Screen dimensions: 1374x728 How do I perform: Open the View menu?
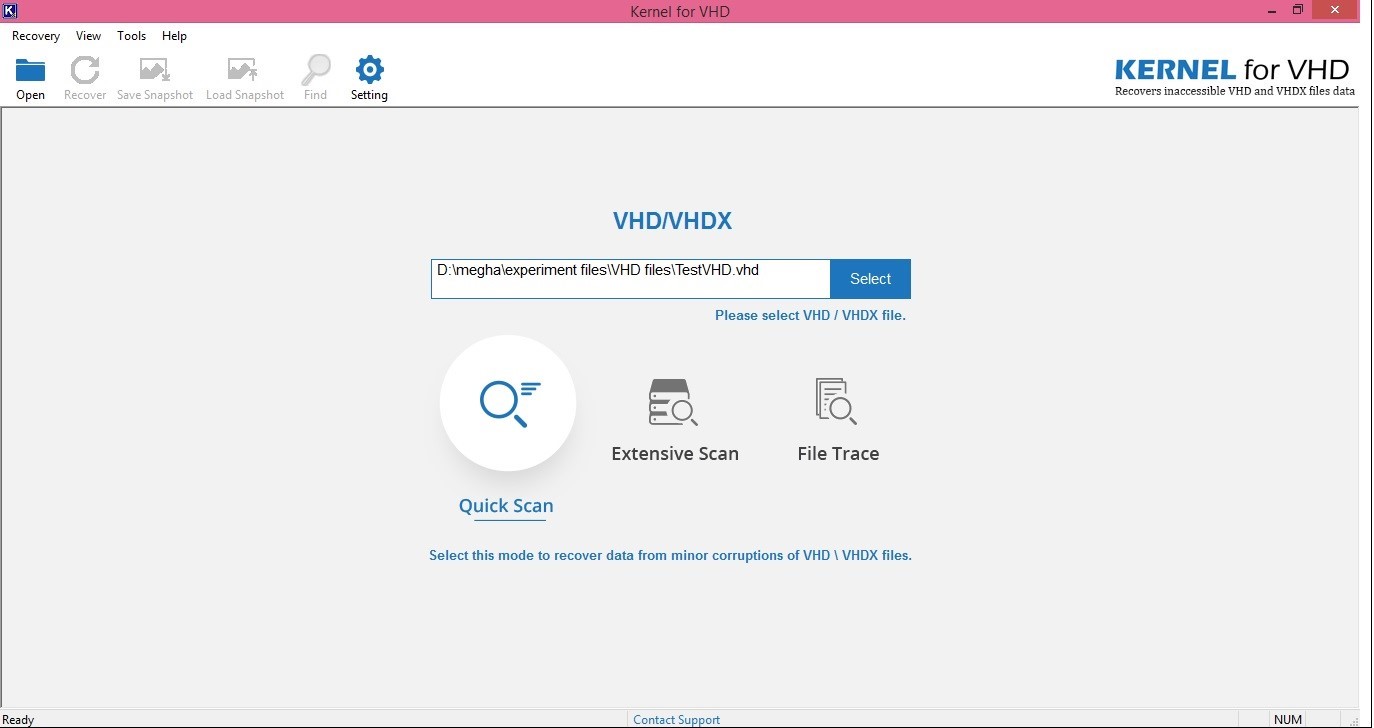[88, 35]
